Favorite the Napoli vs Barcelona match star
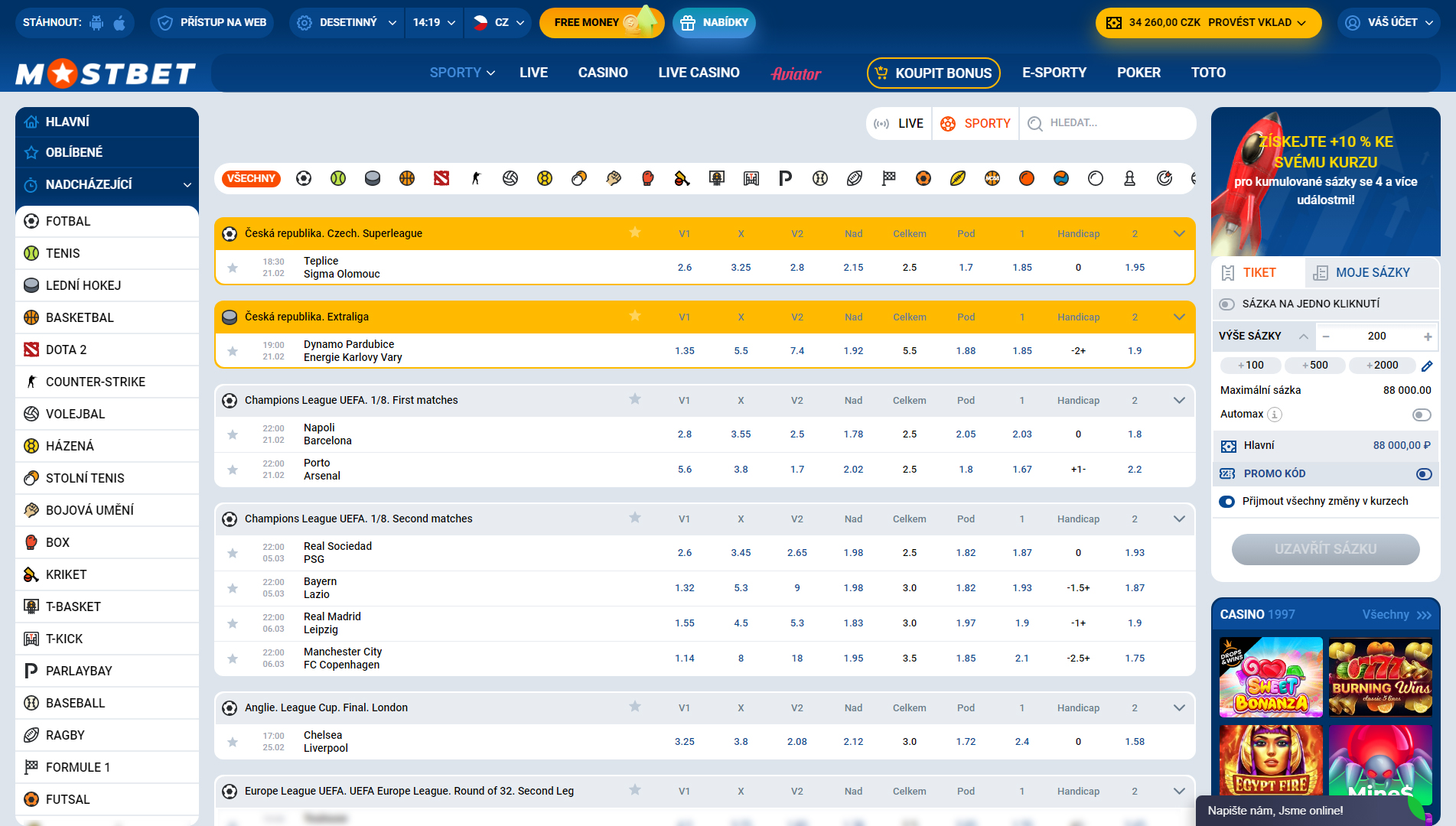The width and height of the screenshot is (1456, 826). [233, 434]
